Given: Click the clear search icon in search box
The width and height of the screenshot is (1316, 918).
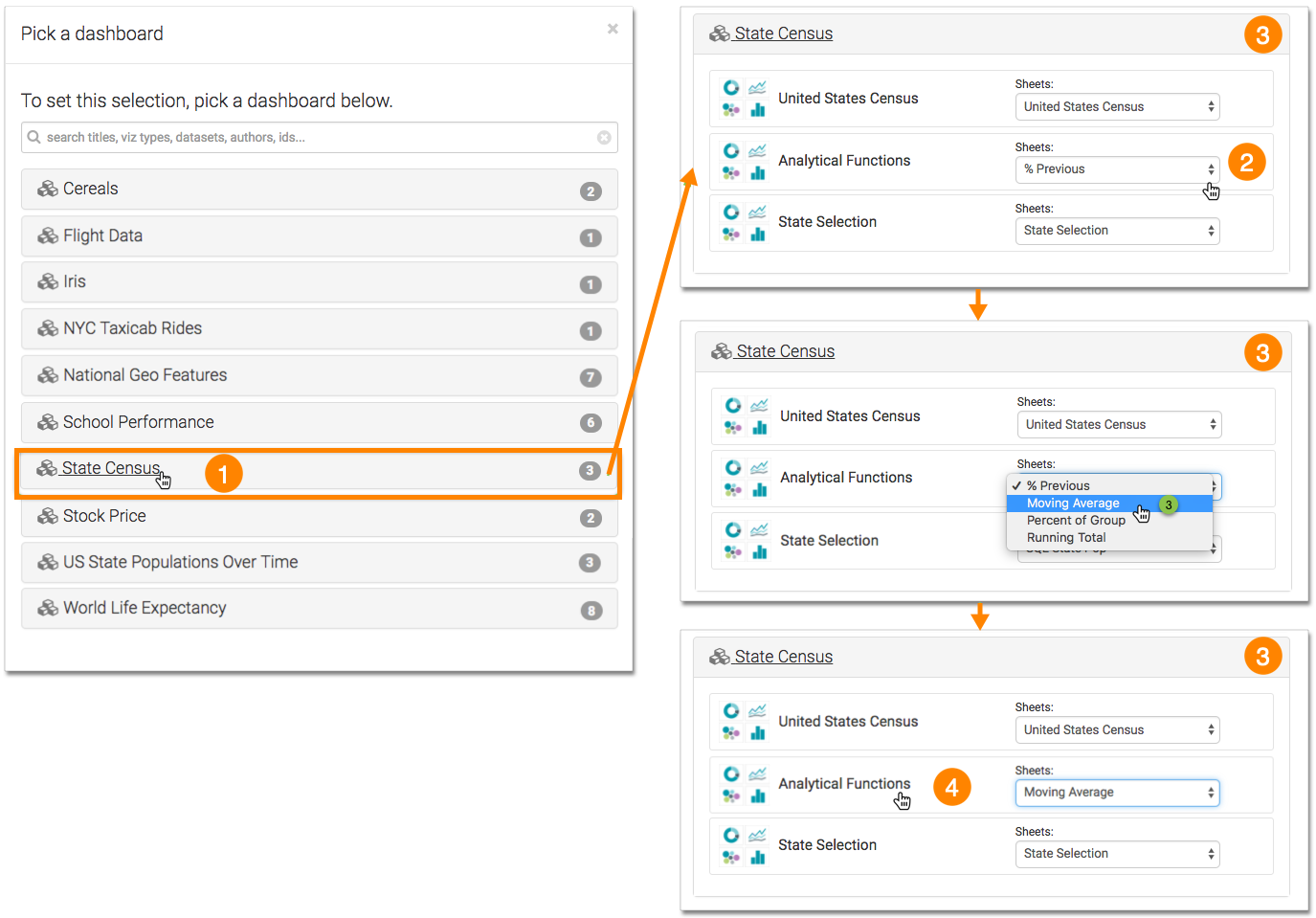Looking at the screenshot, I should (604, 138).
